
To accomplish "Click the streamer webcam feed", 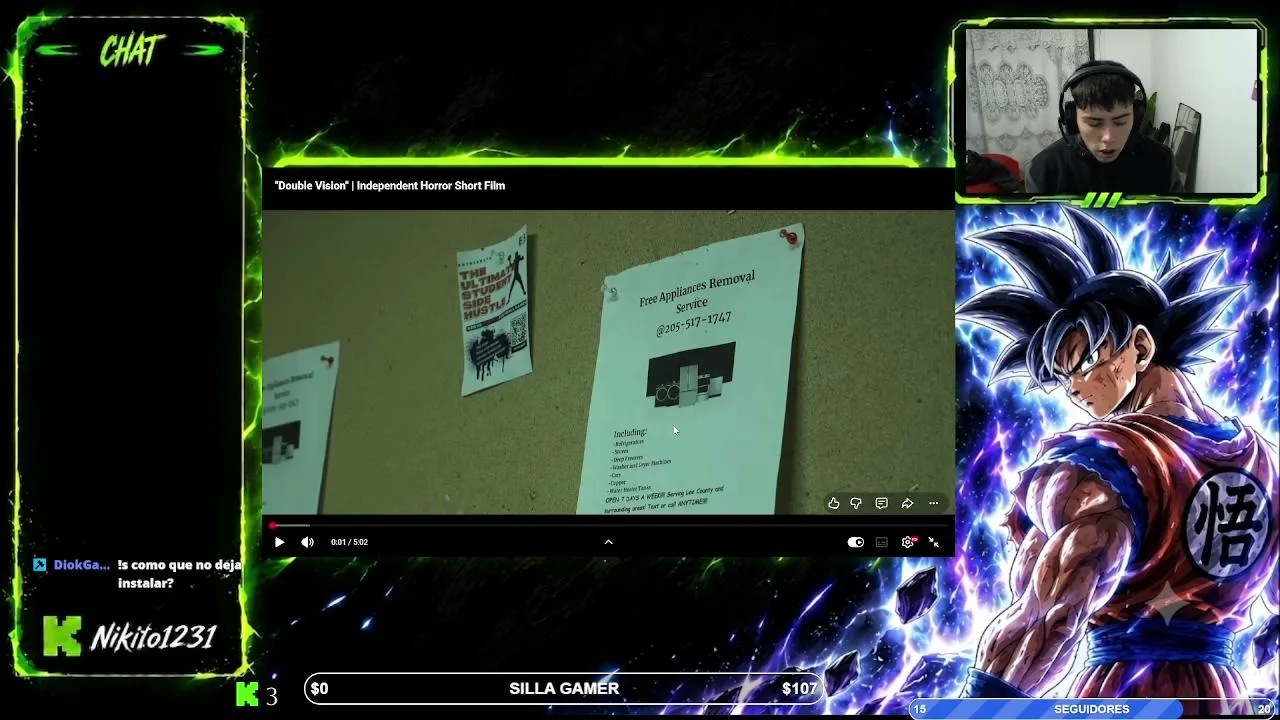I will click(x=1110, y=110).
